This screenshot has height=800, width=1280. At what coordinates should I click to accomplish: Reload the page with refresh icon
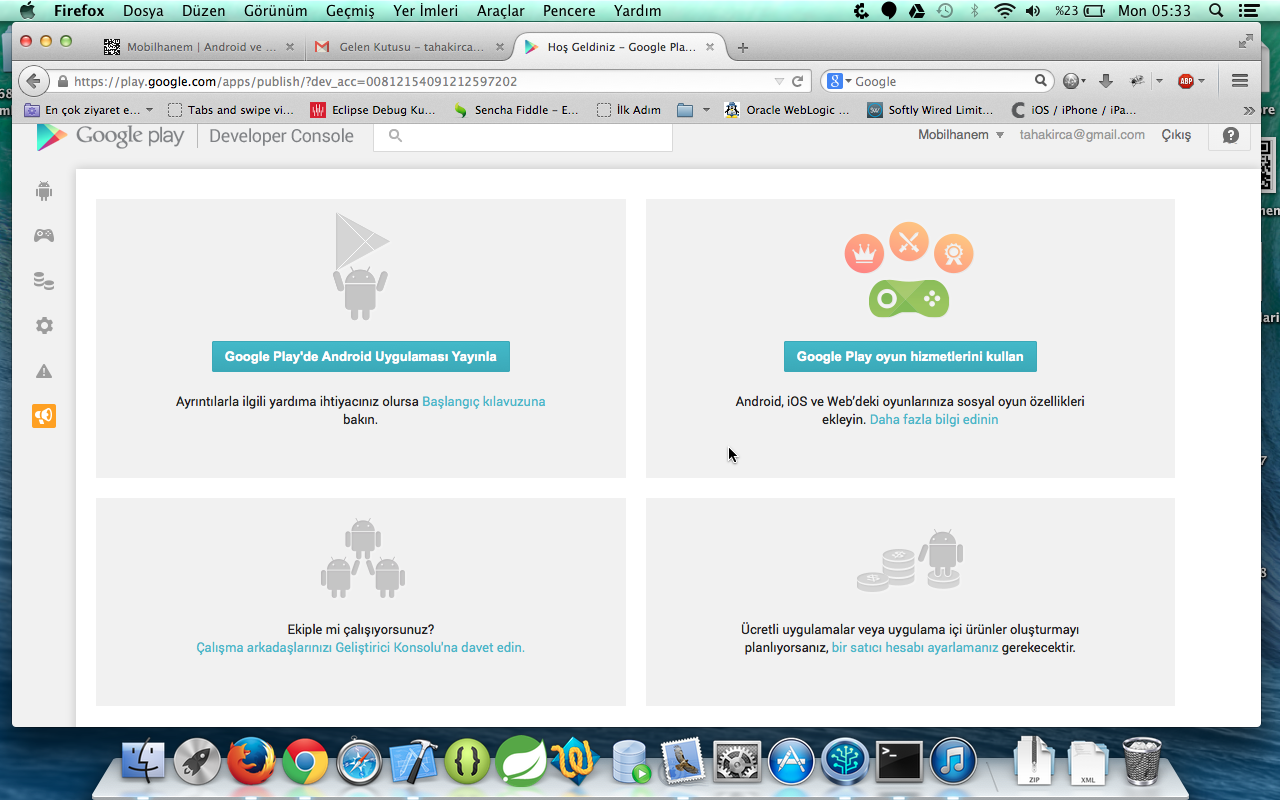pos(798,81)
